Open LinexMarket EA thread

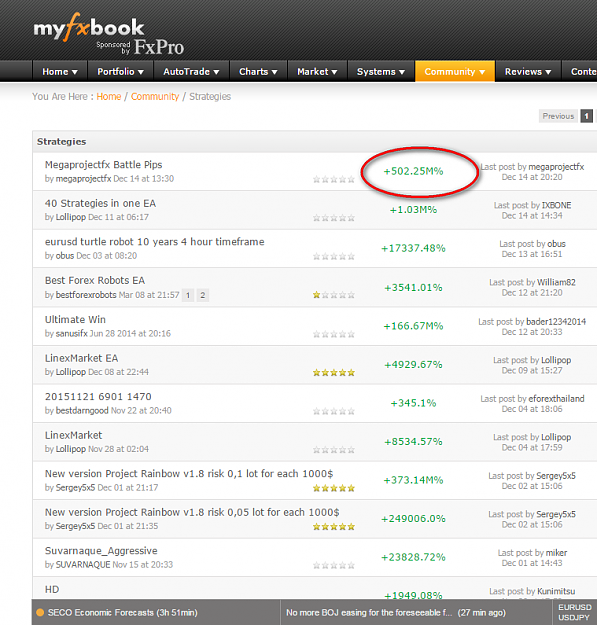tap(81, 358)
